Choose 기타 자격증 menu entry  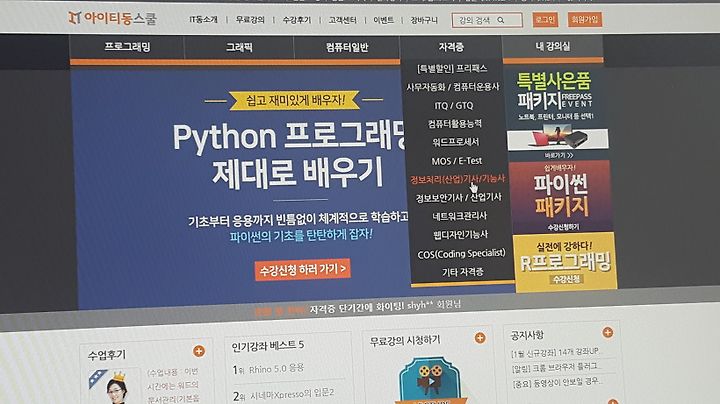(463, 272)
